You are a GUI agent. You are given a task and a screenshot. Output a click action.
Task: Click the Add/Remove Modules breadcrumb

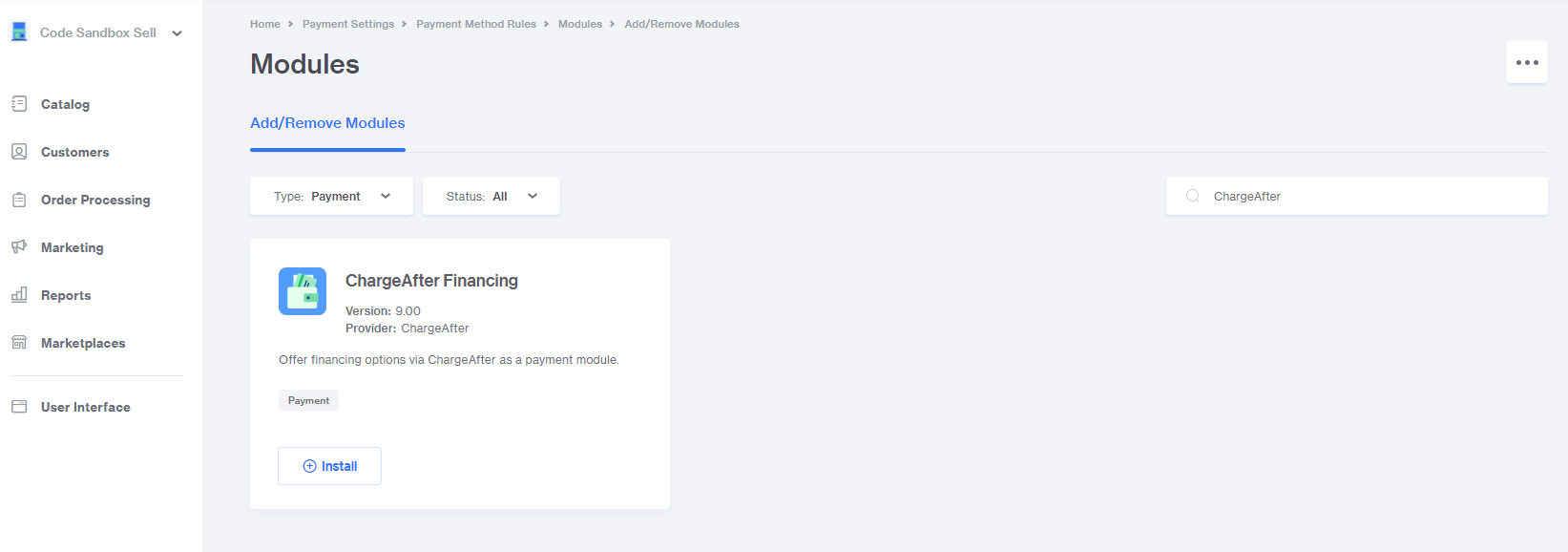coord(681,24)
